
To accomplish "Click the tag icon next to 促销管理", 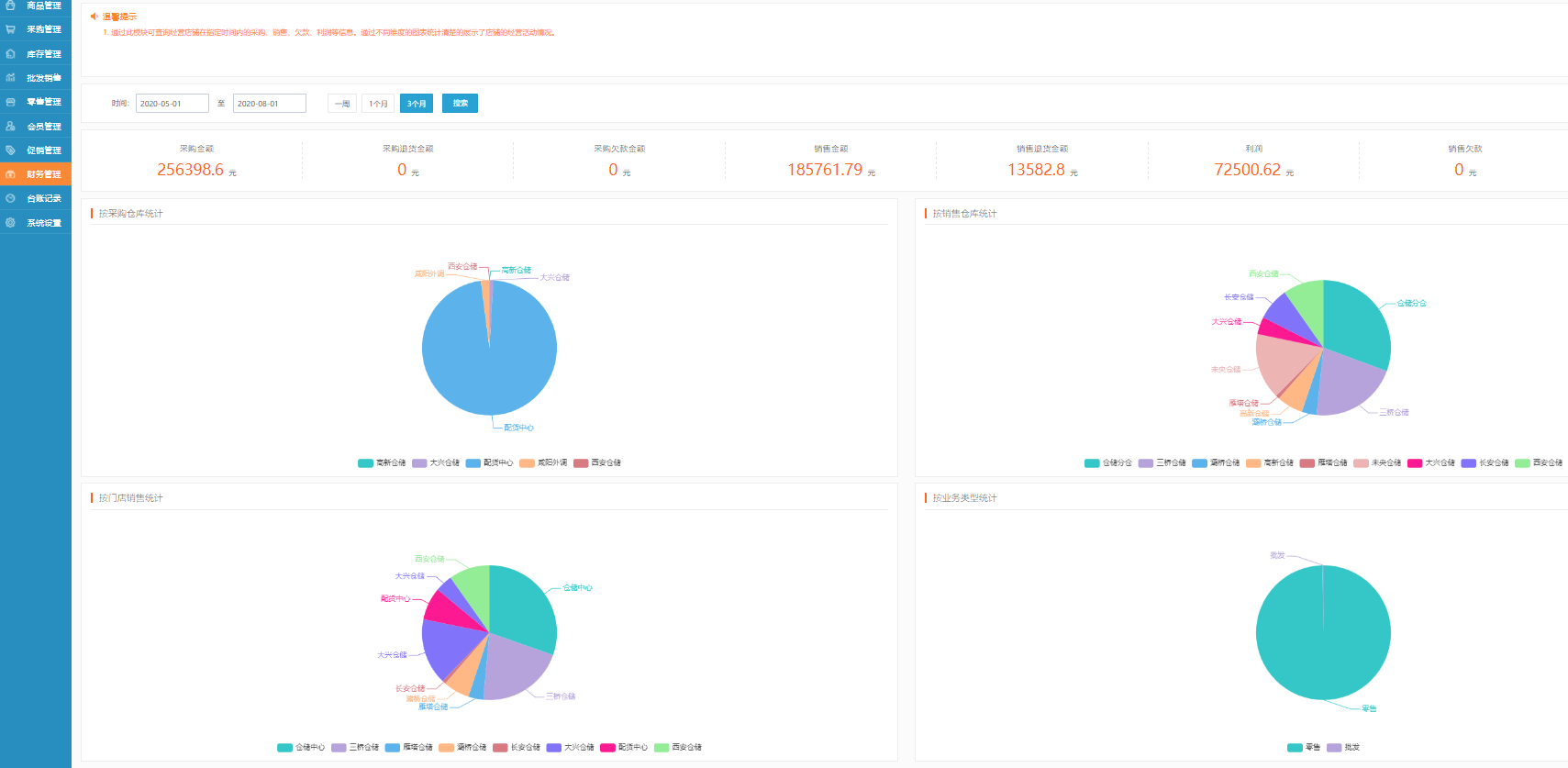I will (10, 150).
